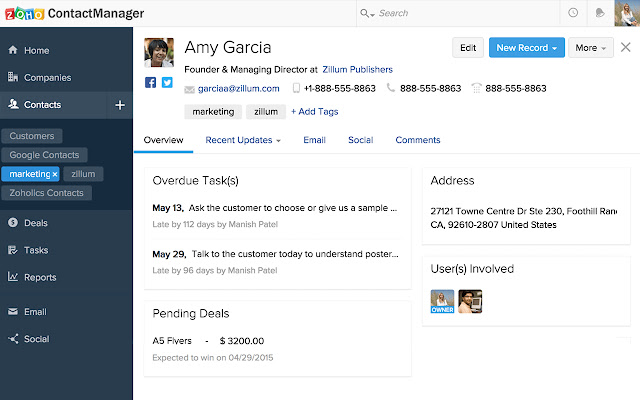Viewport: 640px width, 400px height.
Task: Click the garciaa@zillum.com email link
Action: tap(238, 88)
